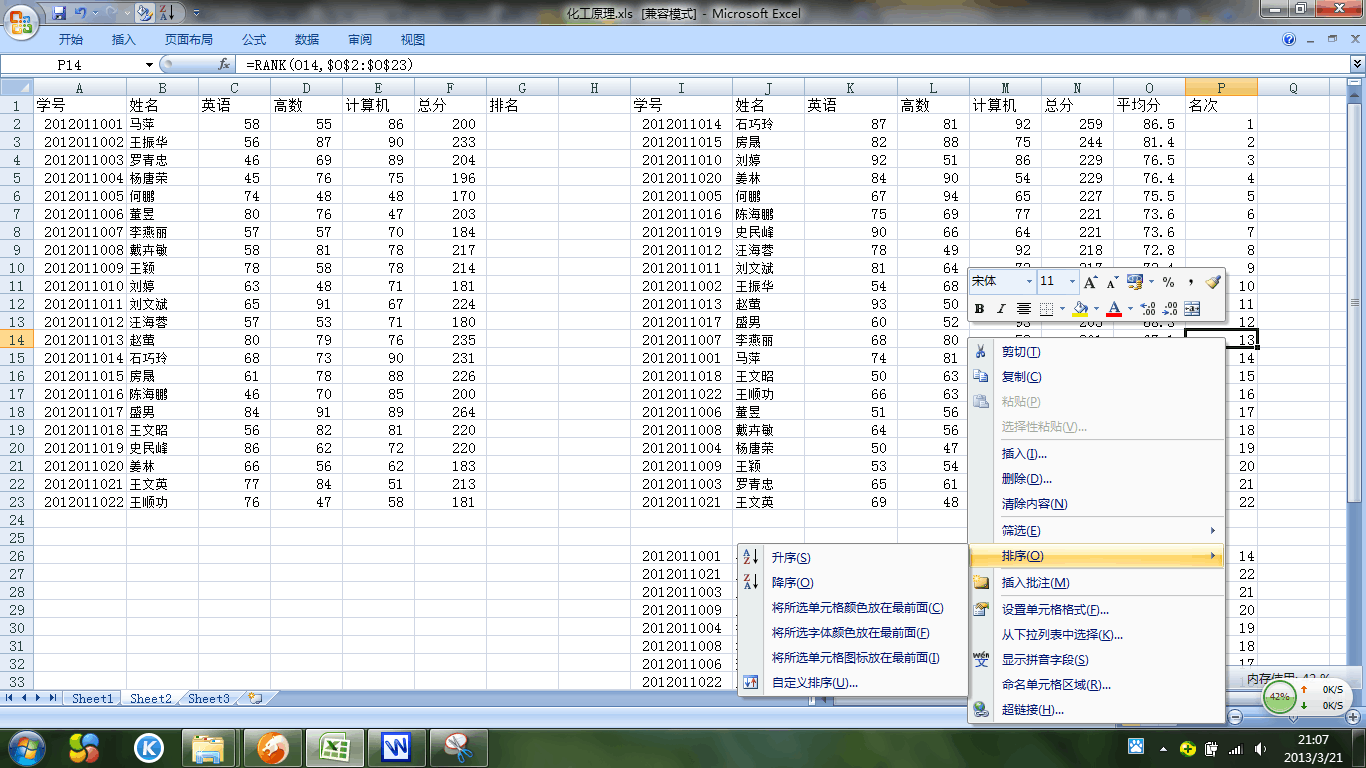Click the Decrease Decimal icon

(x=1170, y=309)
